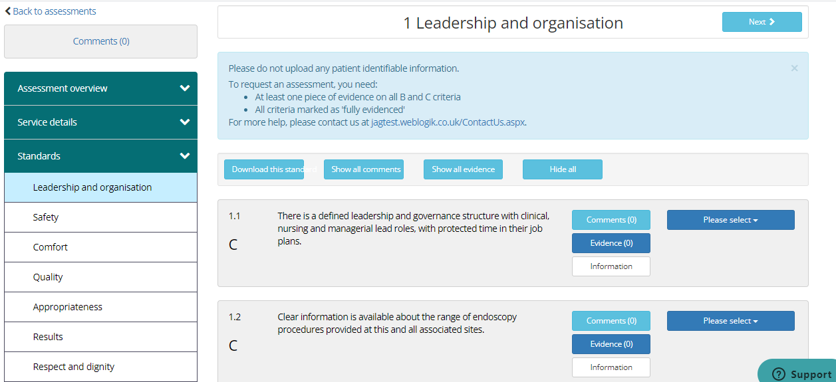Collapse the Standards section chevron
The height and width of the screenshot is (382, 836).
[x=184, y=156]
